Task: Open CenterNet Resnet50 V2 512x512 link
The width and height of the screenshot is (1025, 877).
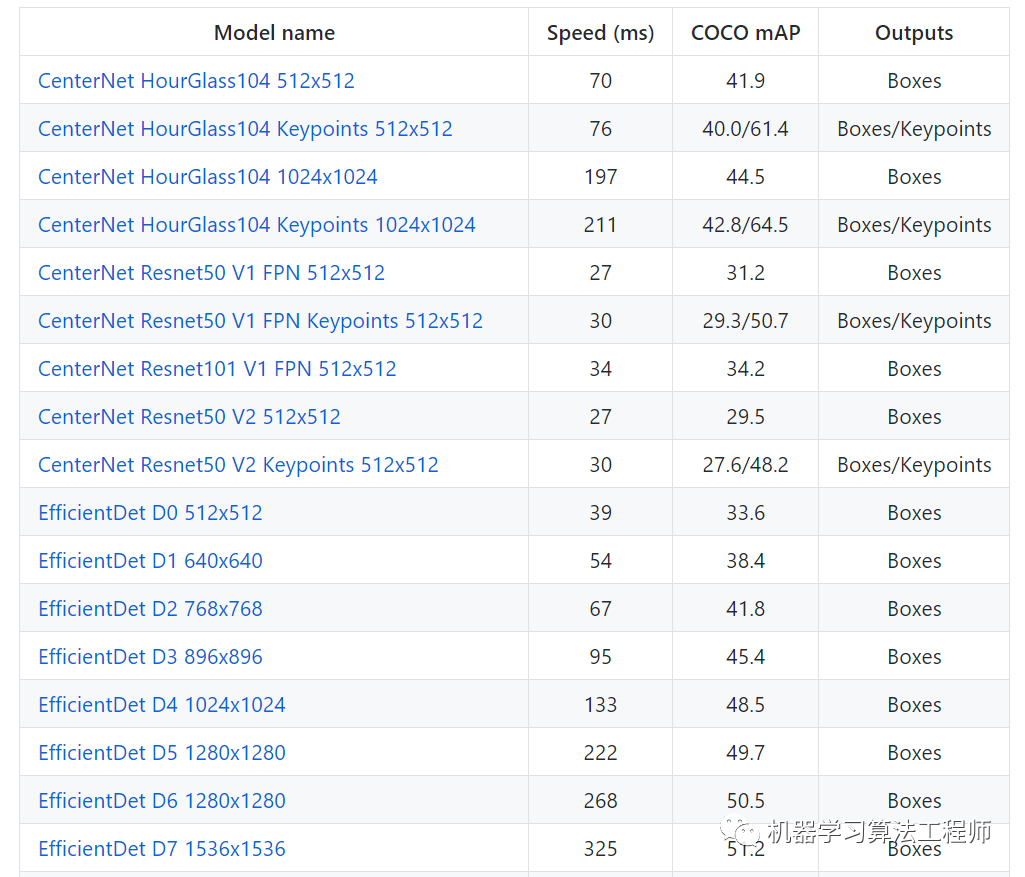Action: pyautogui.click(x=189, y=417)
